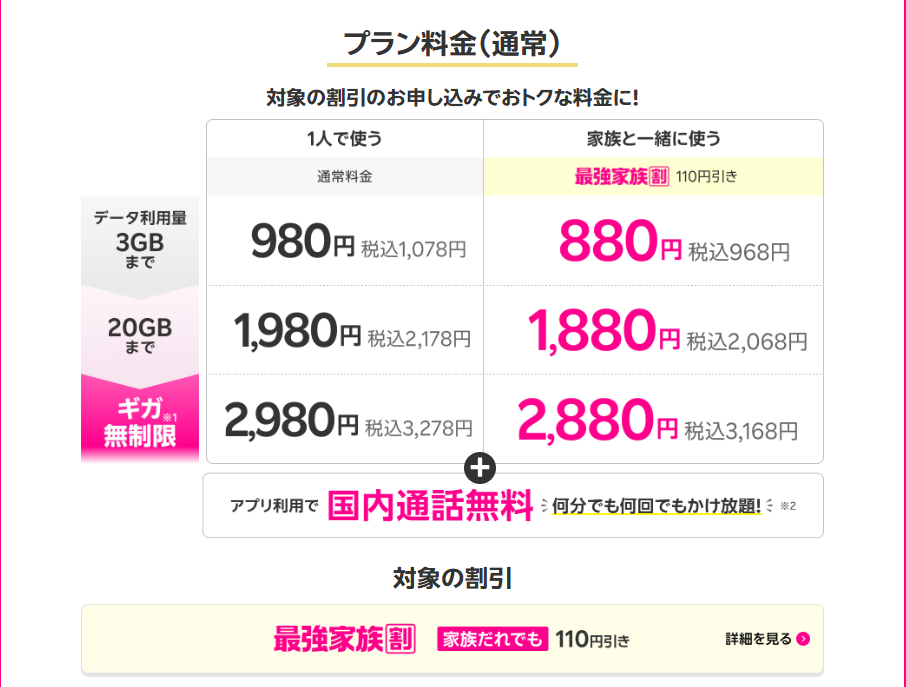Click the 20GBまで data usage label
Screen dimensions: 906x687
140,334
